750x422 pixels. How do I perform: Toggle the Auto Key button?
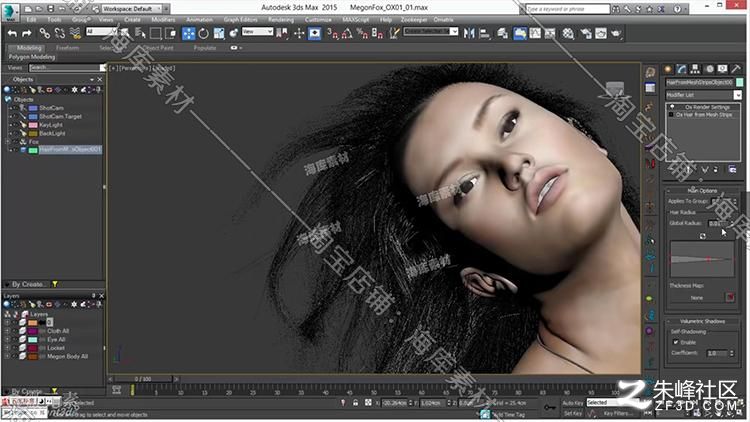tap(573, 403)
